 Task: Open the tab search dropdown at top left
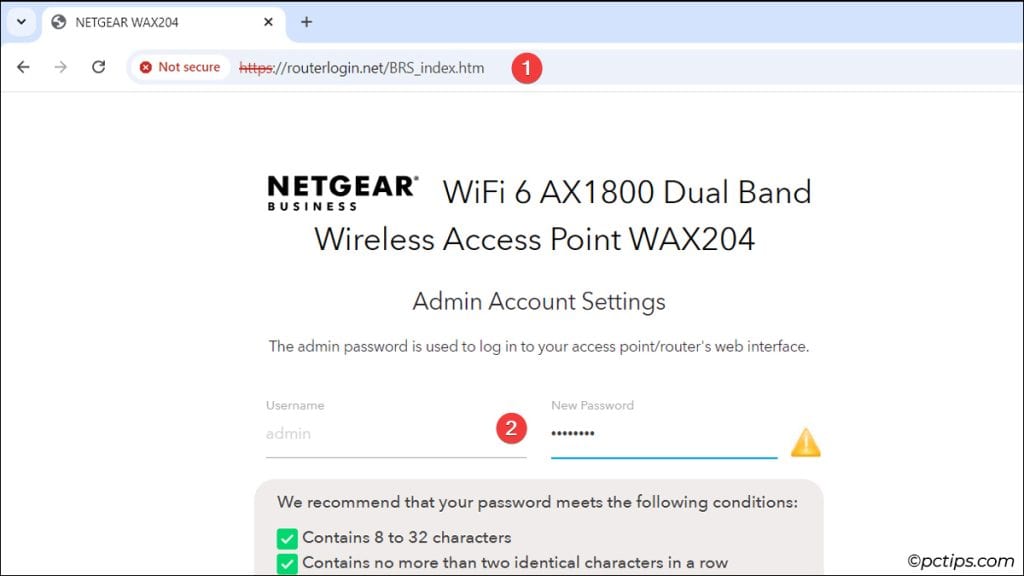(x=20, y=21)
